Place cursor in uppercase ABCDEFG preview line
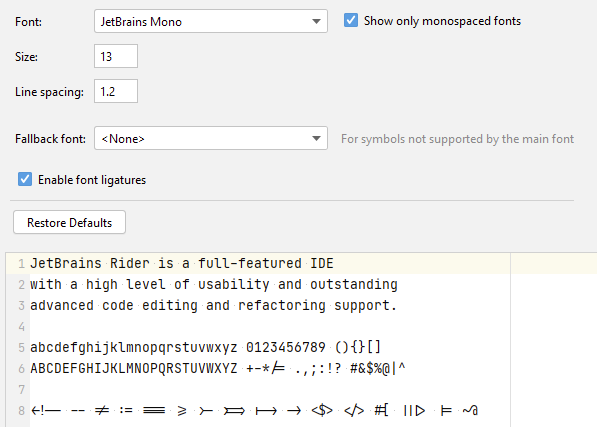Viewport: 597px width, 427px height. (218, 368)
